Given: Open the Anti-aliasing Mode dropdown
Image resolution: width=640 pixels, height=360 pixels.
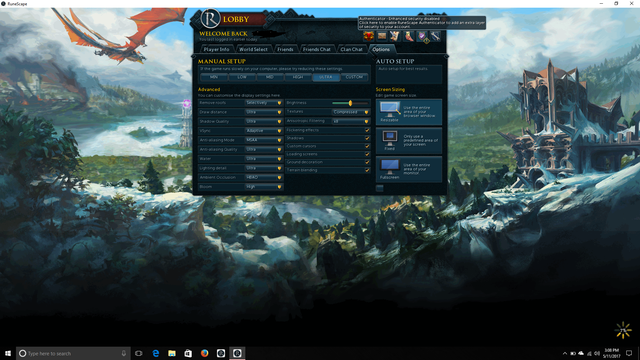Looking at the screenshot, I should pyautogui.click(x=264, y=140).
